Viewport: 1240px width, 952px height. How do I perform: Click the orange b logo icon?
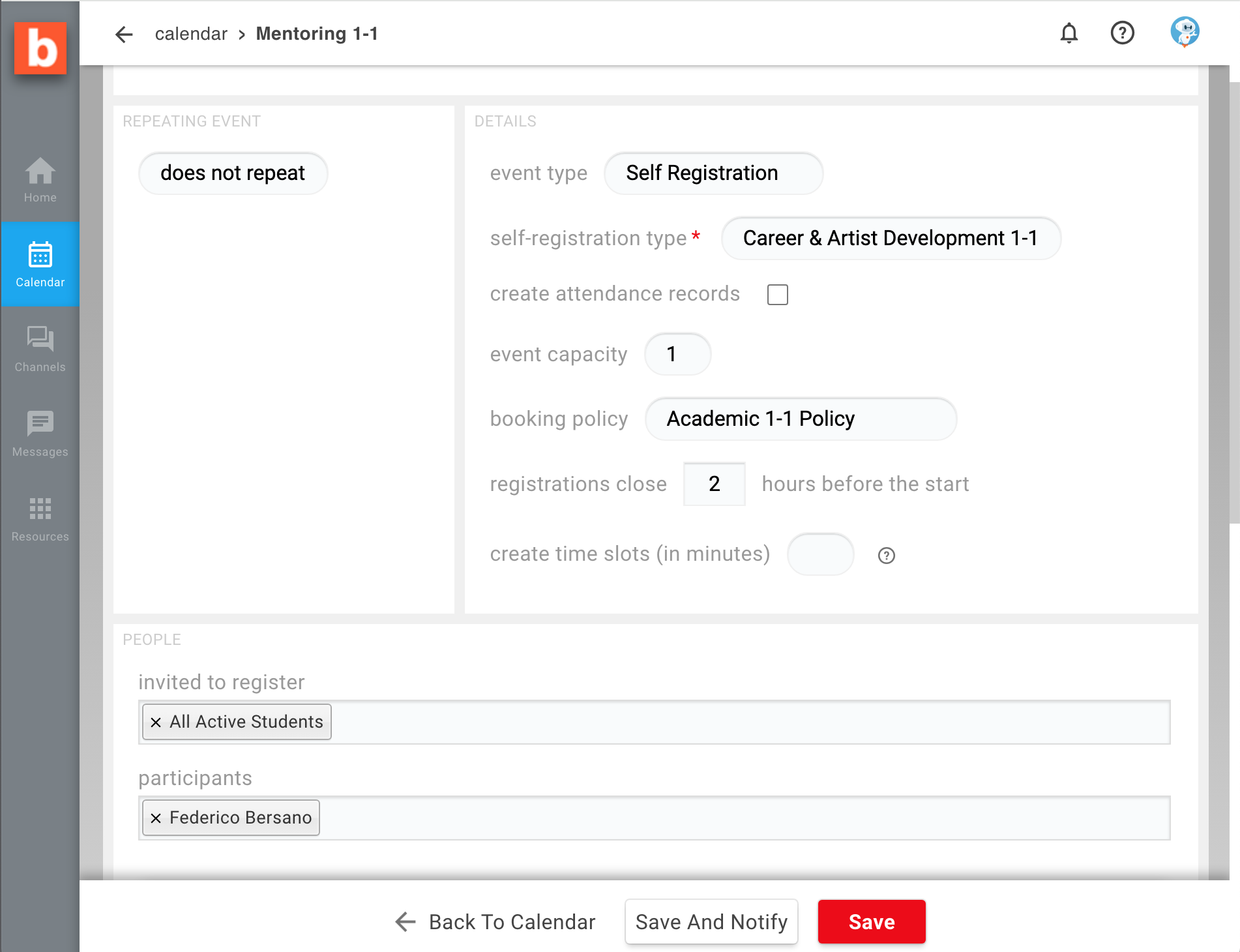(40, 48)
